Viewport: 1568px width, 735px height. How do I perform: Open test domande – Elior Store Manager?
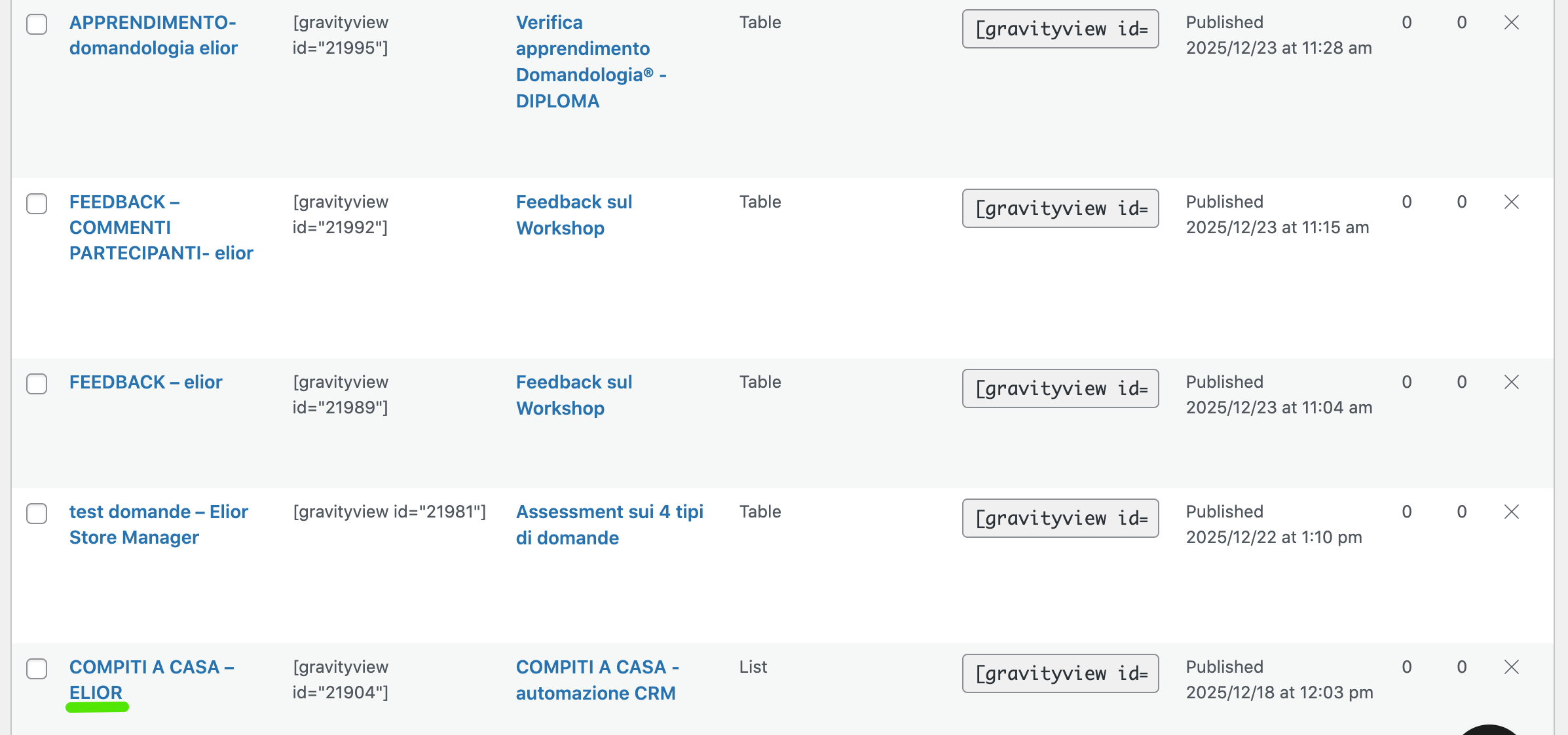pos(159,525)
